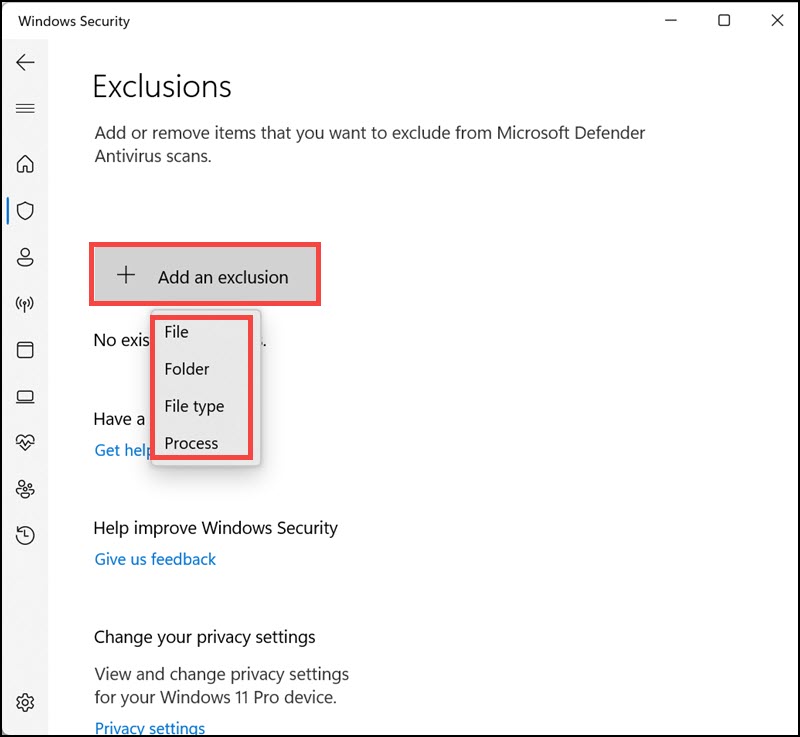The width and height of the screenshot is (800, 737).
Task: Select Virus & threat protection shield icon
Action: pyautogui.click(x=25, y=211)
